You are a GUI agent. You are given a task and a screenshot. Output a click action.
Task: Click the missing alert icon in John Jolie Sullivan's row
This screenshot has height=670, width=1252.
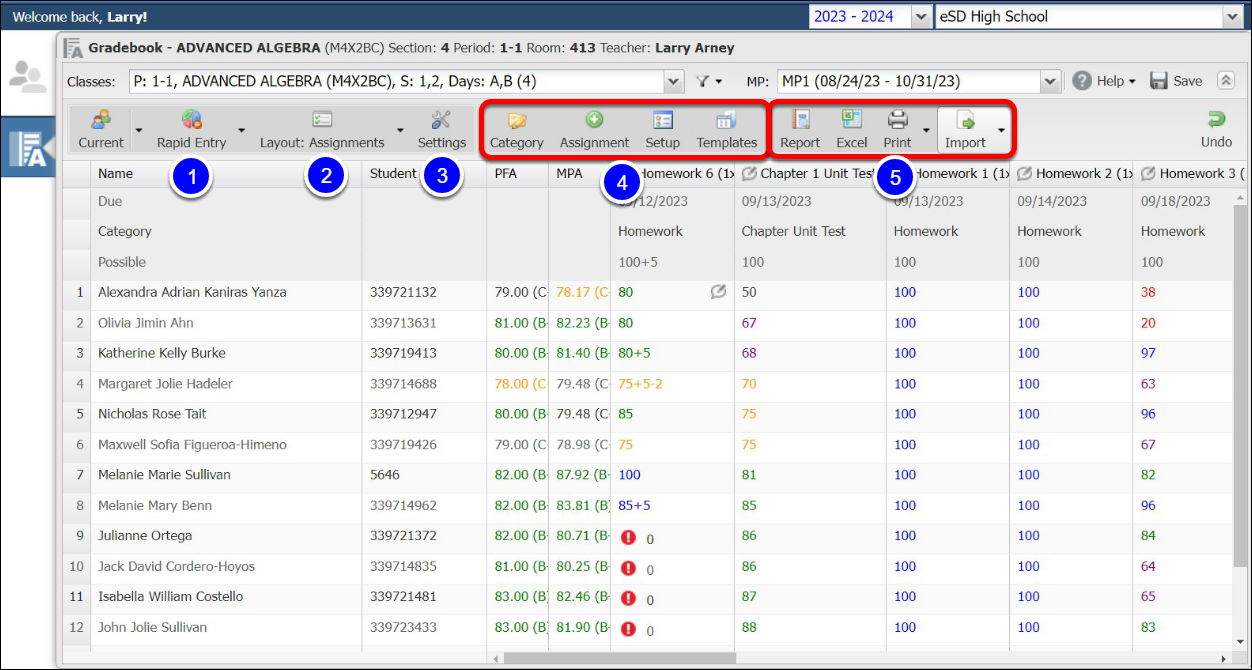628,629
